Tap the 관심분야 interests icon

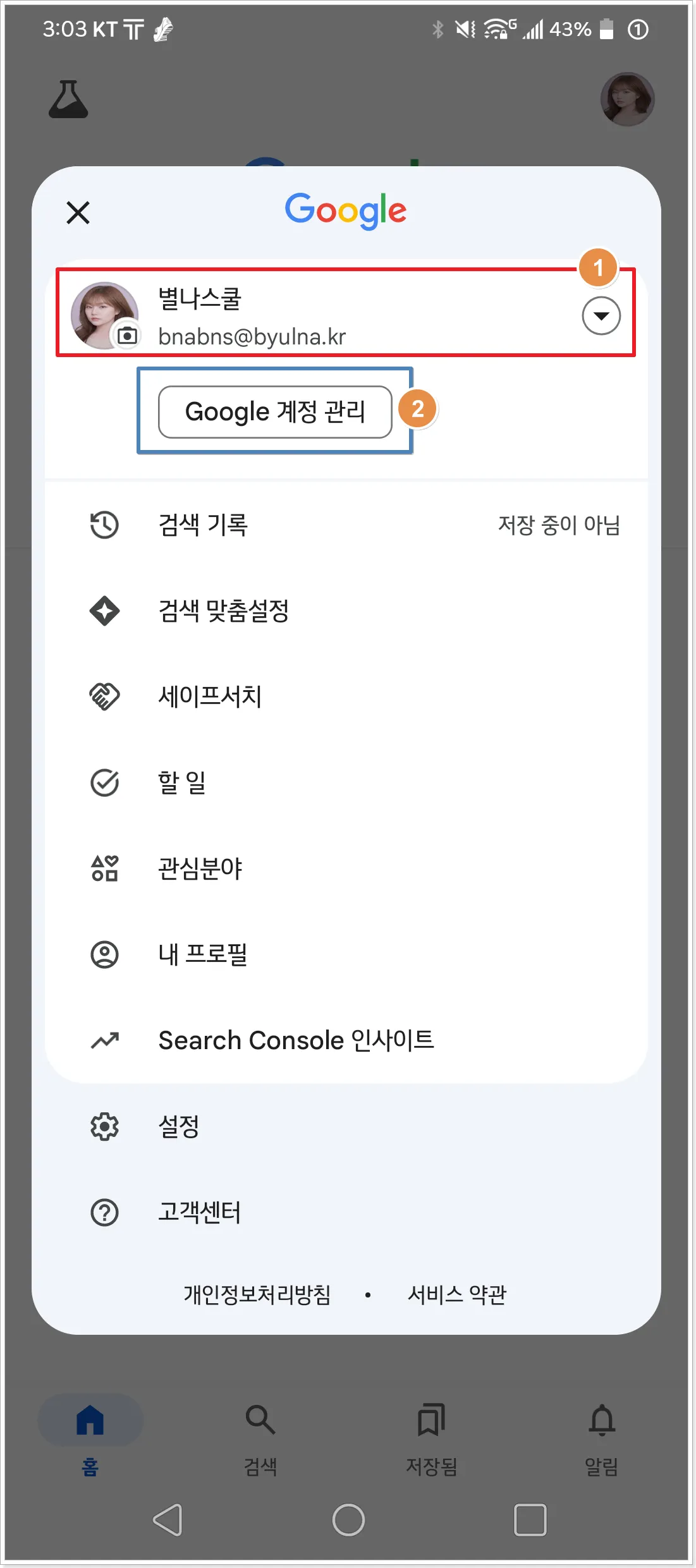point(105,868)
